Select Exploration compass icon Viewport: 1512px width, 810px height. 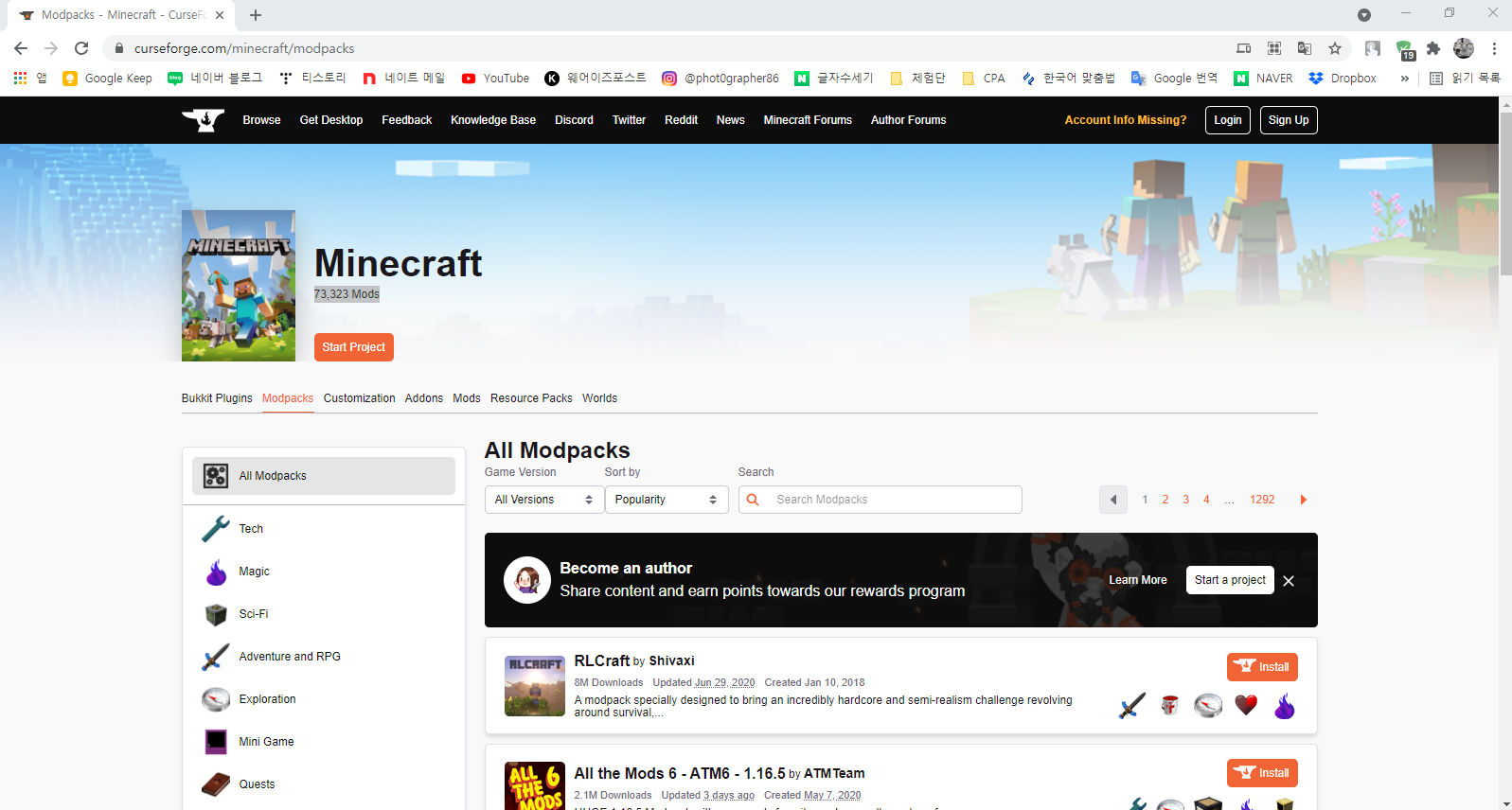tap(216, 699)
